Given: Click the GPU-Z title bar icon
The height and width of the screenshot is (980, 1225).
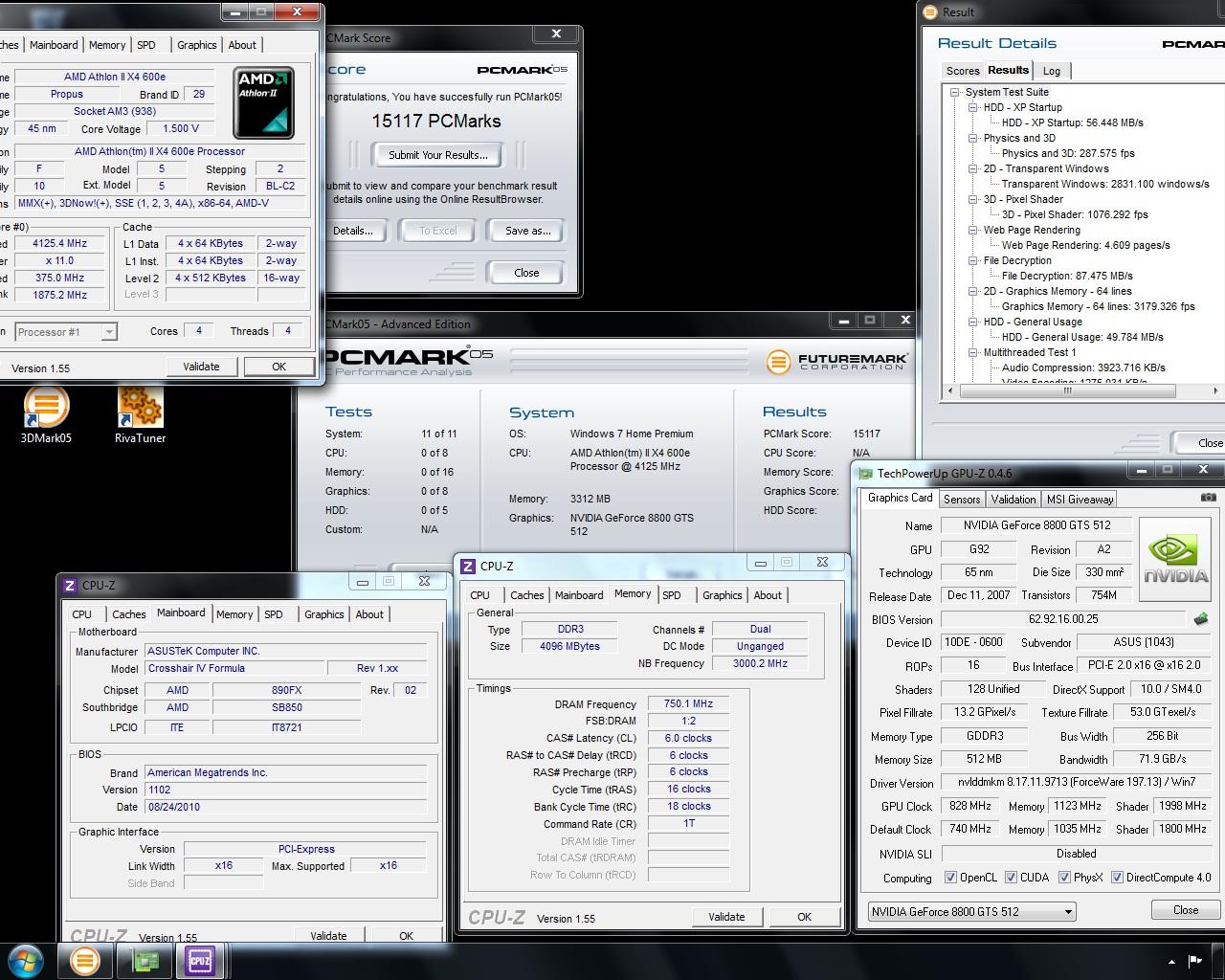Looking at the screenshot, I should pos(866,473).
